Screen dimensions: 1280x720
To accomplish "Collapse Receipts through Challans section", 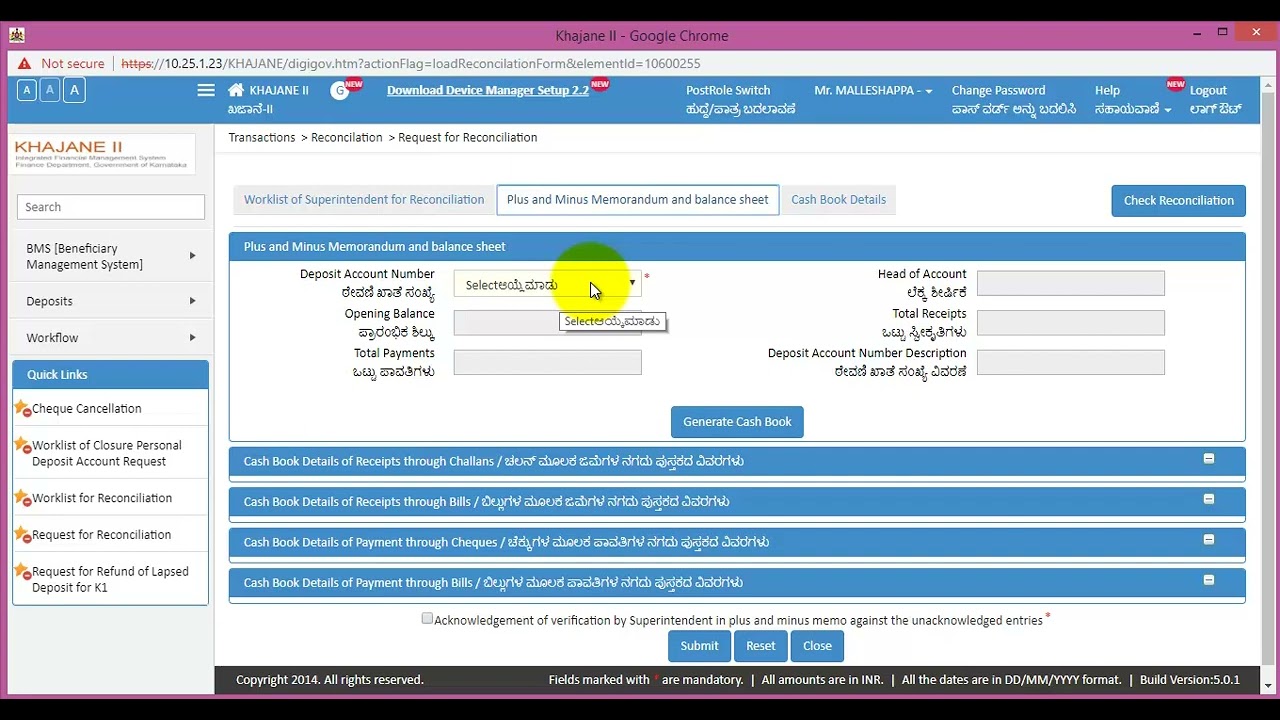I will [1208, 459].
